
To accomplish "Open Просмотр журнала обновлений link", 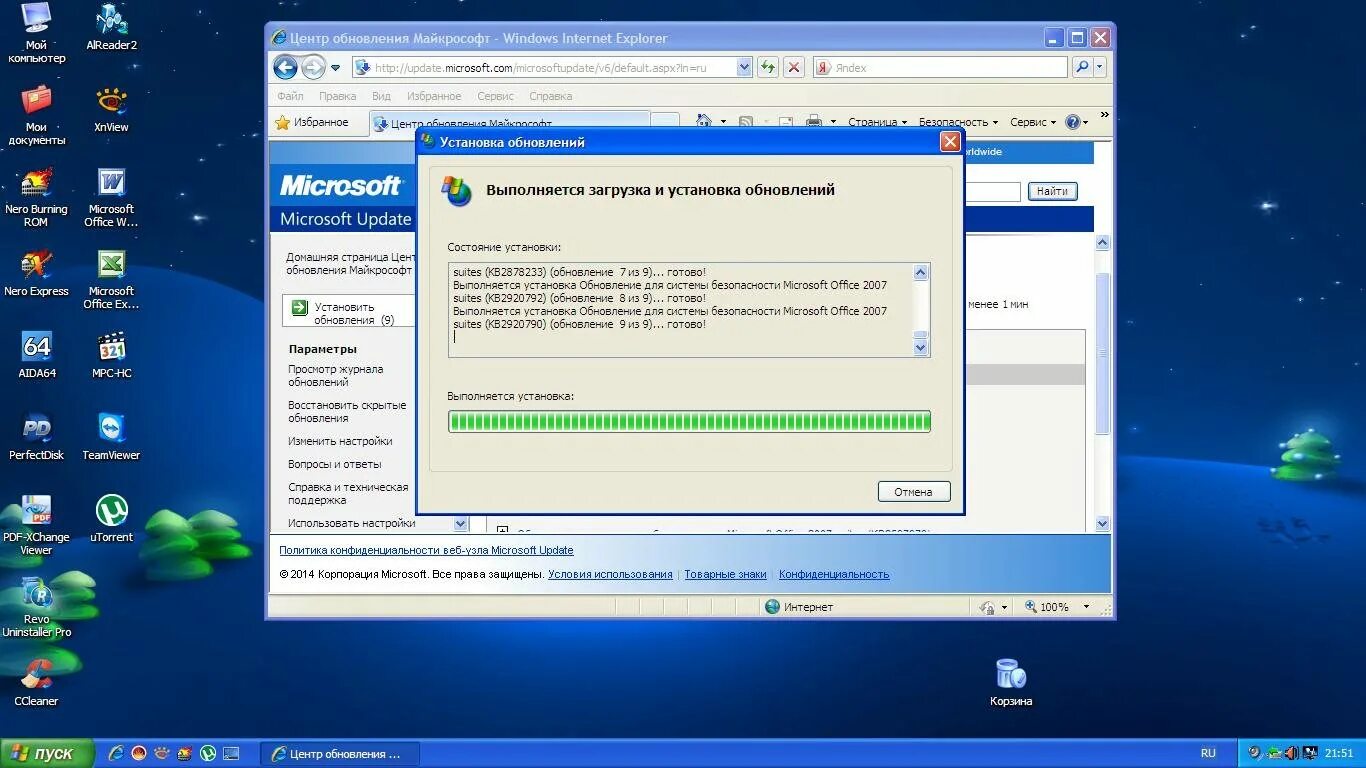I will click(336, 375).
